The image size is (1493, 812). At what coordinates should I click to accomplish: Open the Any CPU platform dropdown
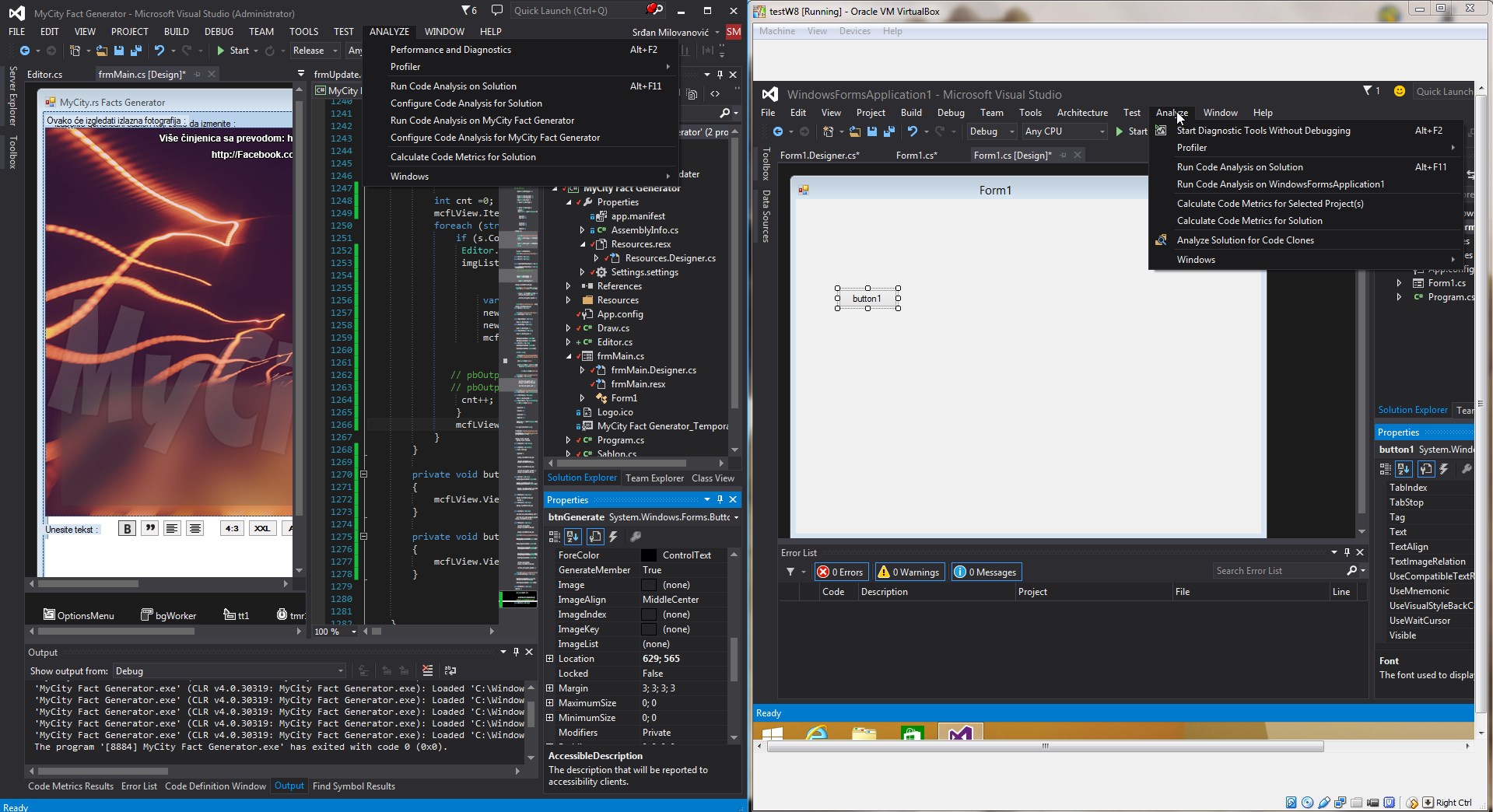1064,131
